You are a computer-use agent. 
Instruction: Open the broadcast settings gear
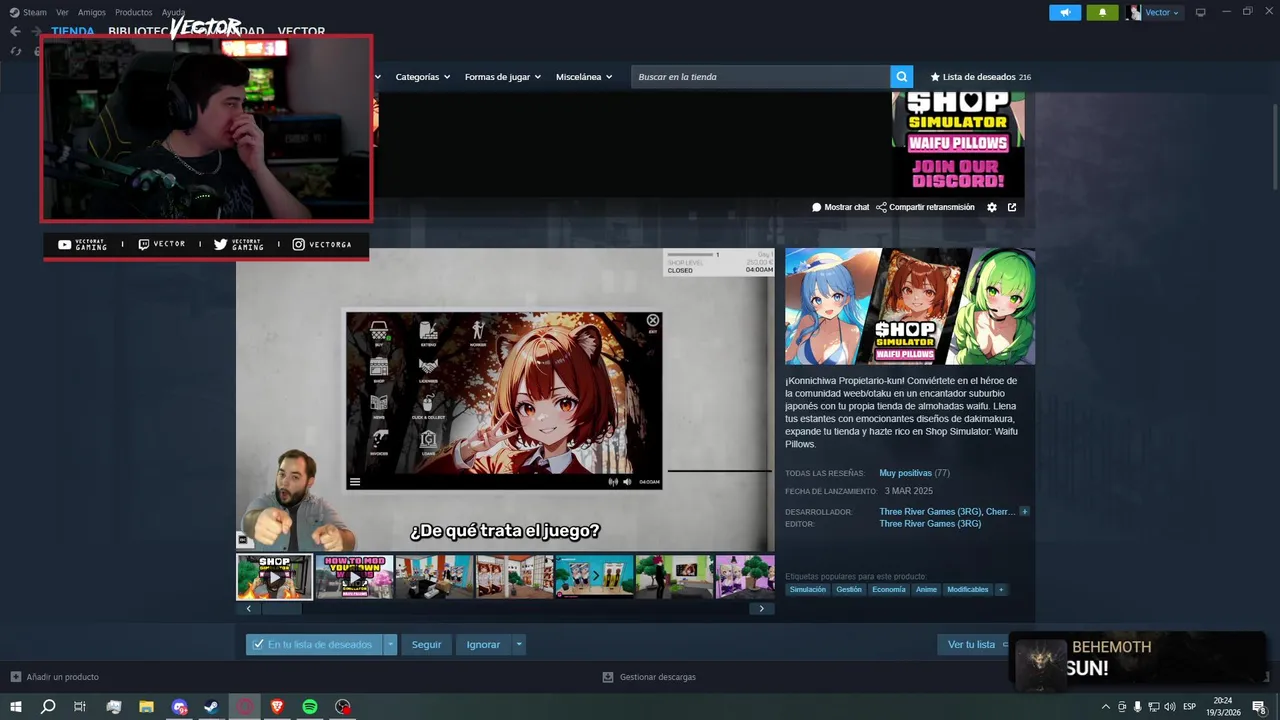pos(992,207)
